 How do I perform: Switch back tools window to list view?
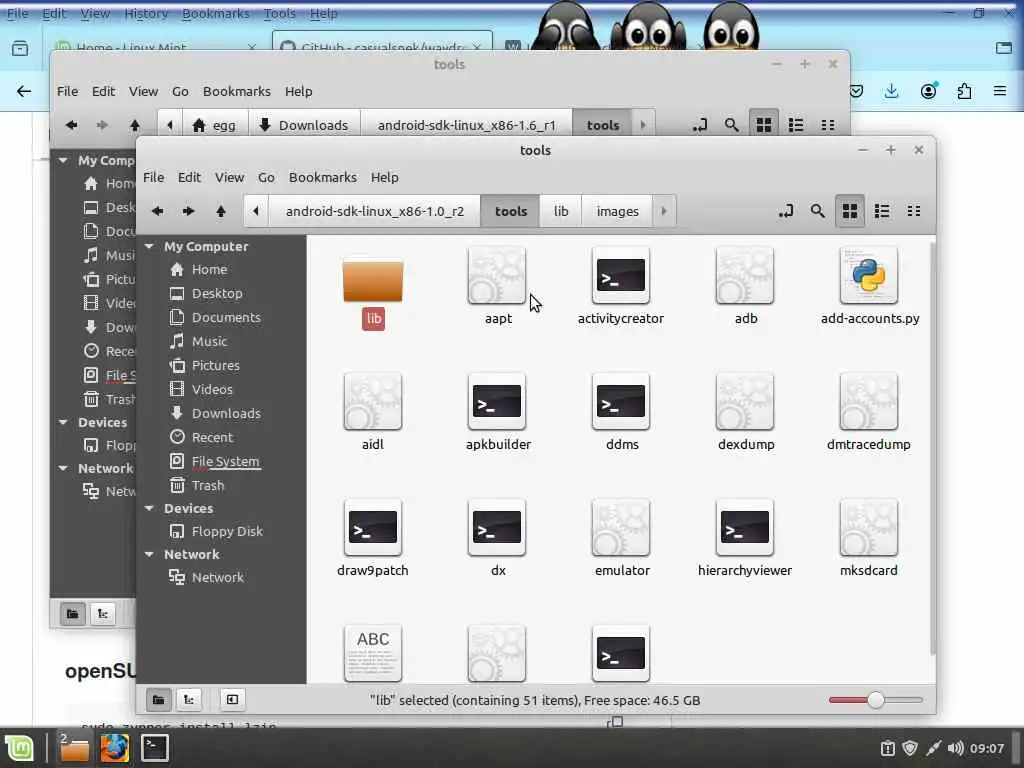pyautogui.click(x=795, y=125)
